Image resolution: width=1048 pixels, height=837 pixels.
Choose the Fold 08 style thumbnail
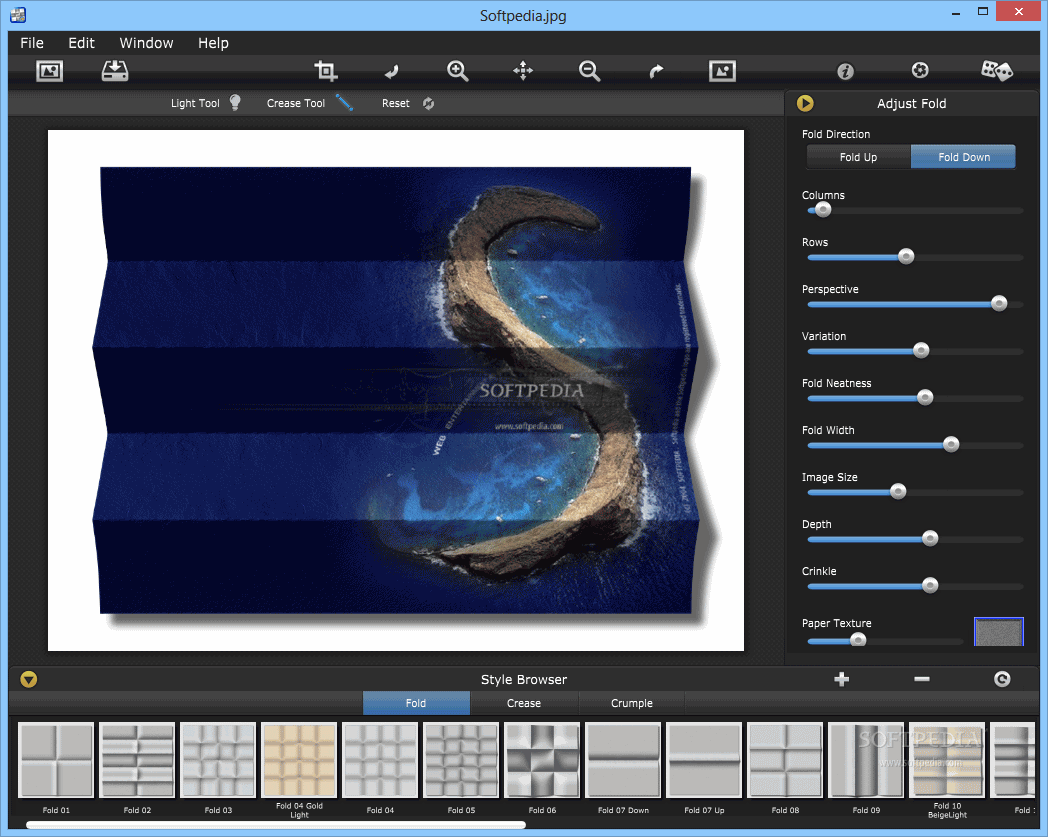(x=785, y=760)
